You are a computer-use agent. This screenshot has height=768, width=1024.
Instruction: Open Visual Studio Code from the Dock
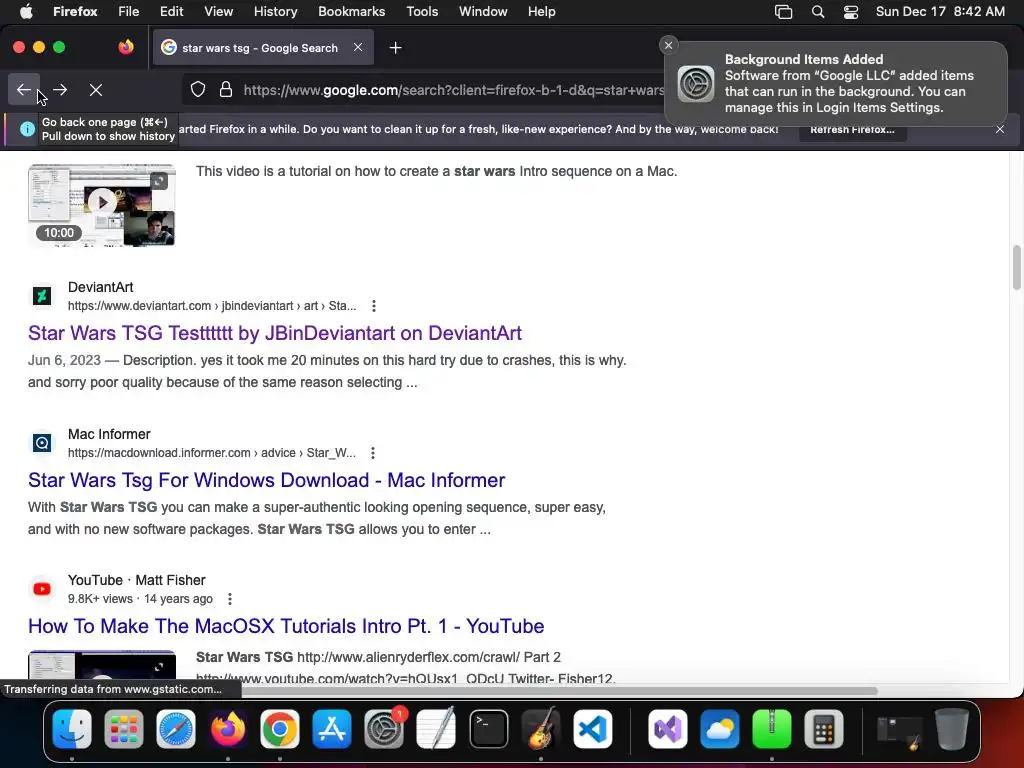(593, 729)
